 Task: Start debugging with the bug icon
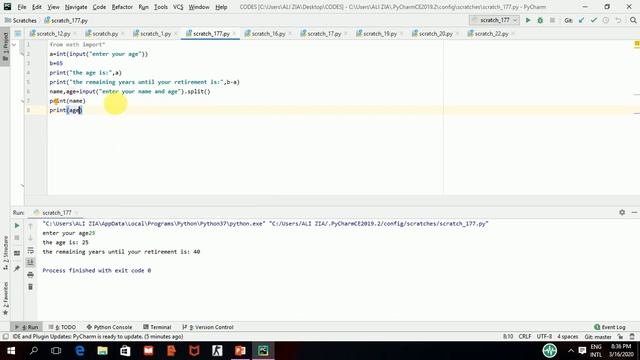(x=540, y=20)
